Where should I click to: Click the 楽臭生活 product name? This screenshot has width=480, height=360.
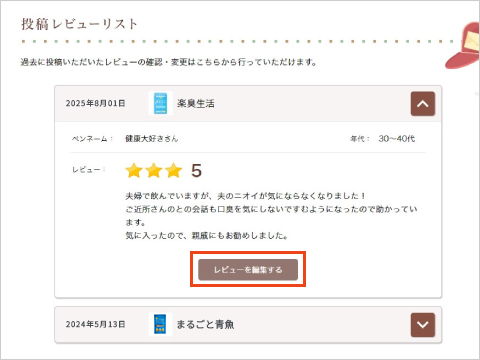[196, 103]
